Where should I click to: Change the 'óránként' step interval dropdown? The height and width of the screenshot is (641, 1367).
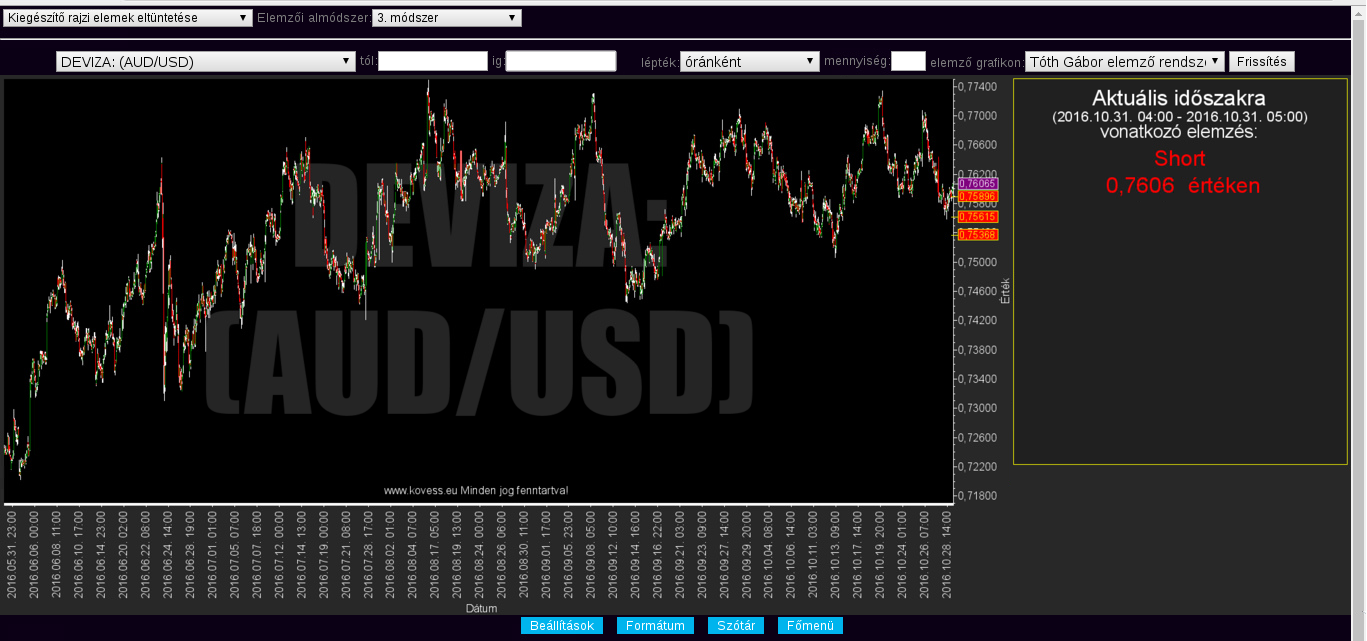click(749, 62)
